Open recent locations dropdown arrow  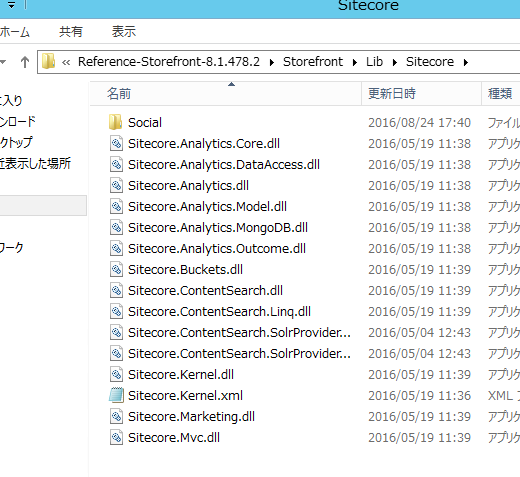coord(3,62)
